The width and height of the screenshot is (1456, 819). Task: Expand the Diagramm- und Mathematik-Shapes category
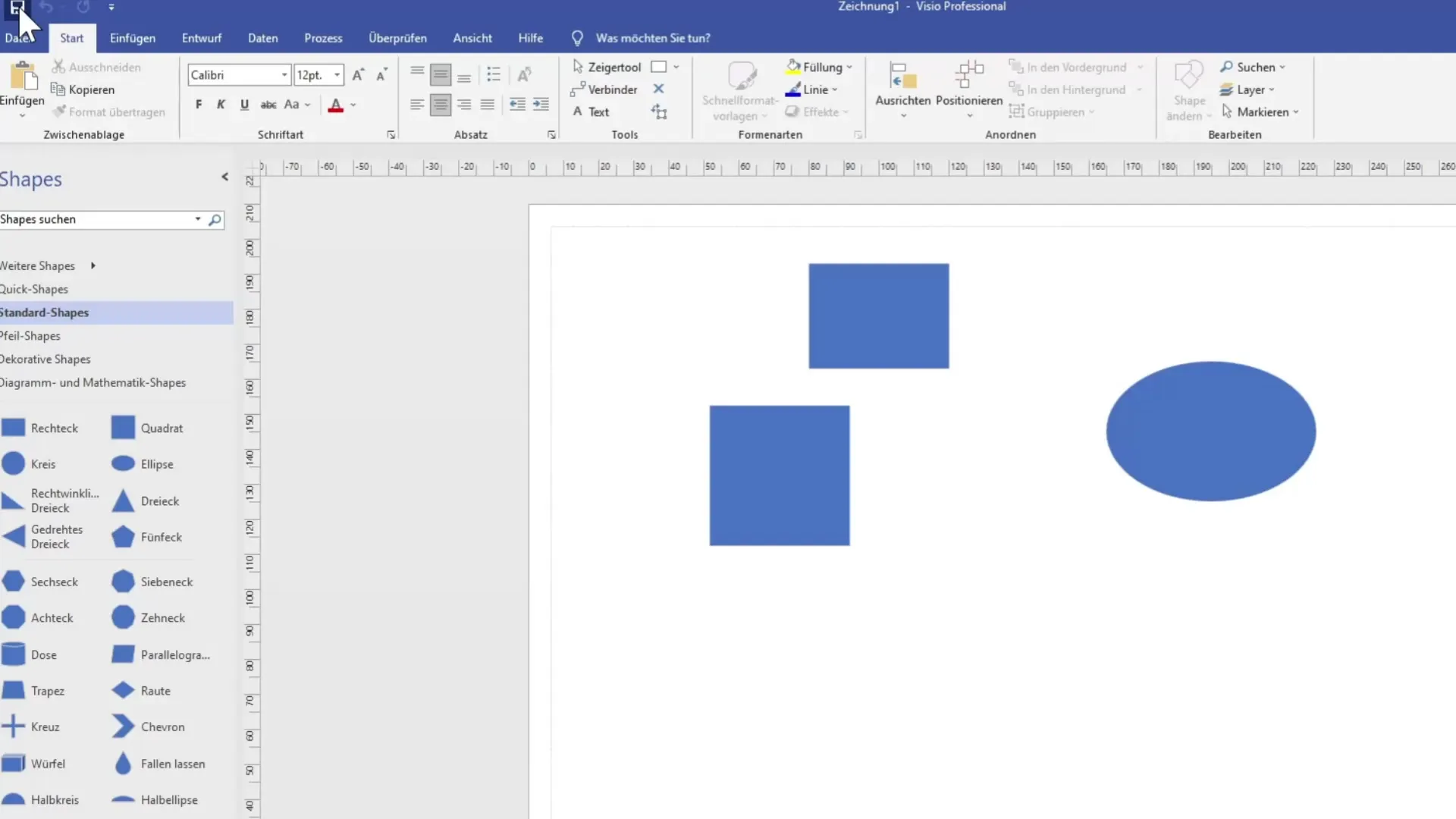click(x=93, y=382)
